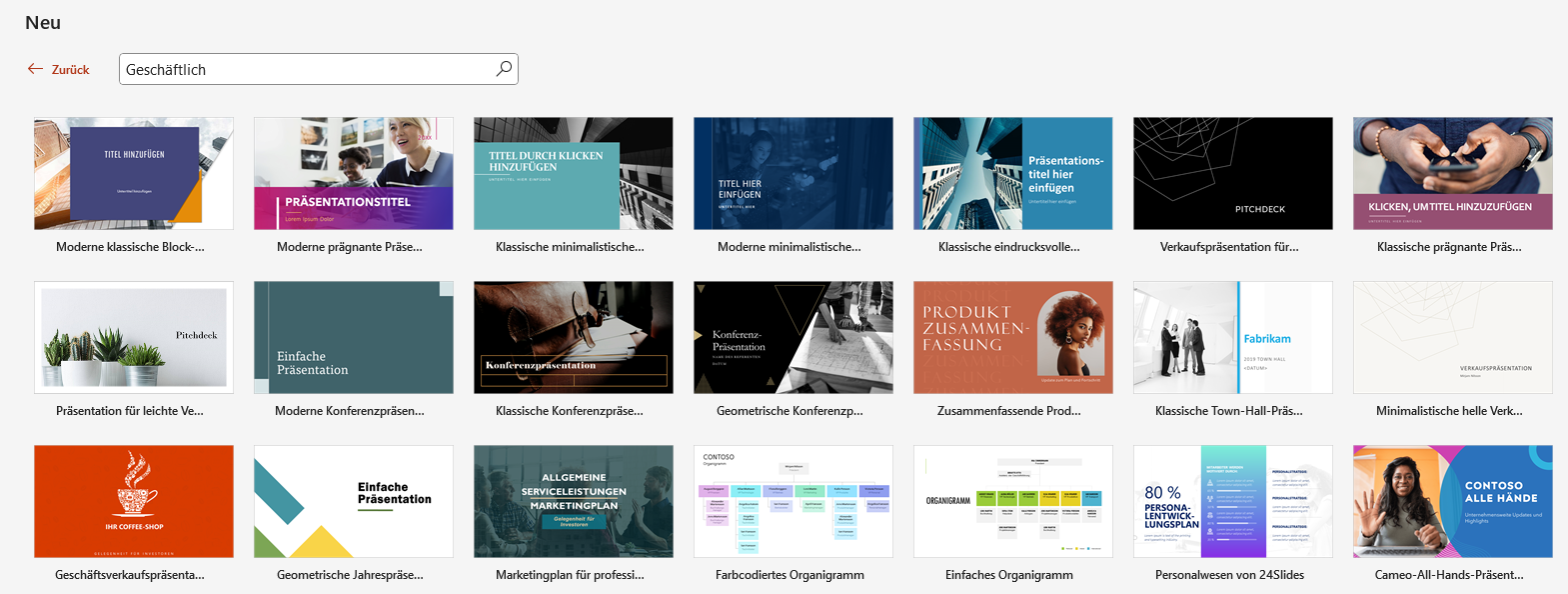Click into the Geschäftlich search field
This screenshot has width=1568, height=594.
(305, 69)
